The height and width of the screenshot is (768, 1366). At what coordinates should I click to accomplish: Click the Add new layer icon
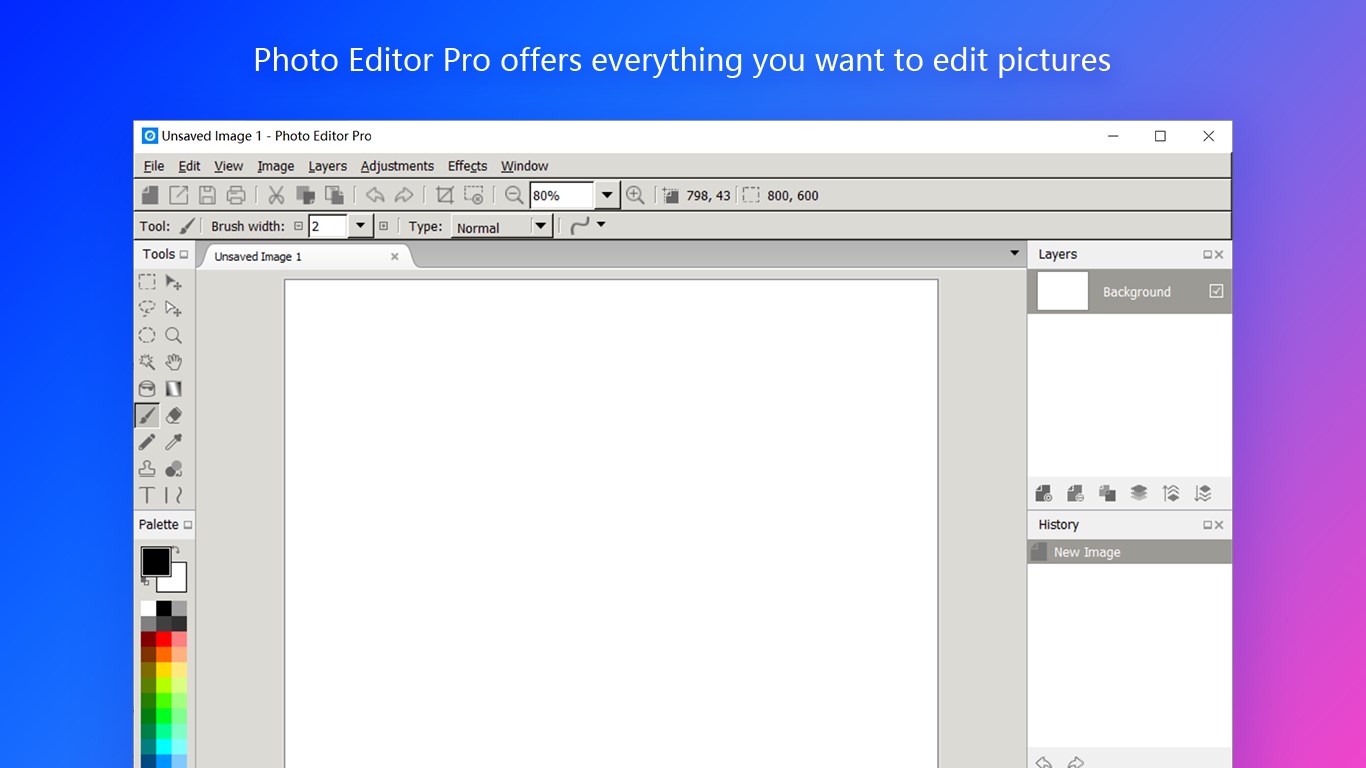click(1044, 493)
